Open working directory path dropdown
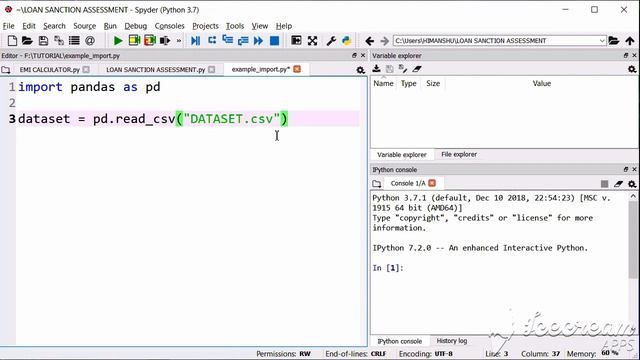The image size is (640, 360). click(602, 40)
